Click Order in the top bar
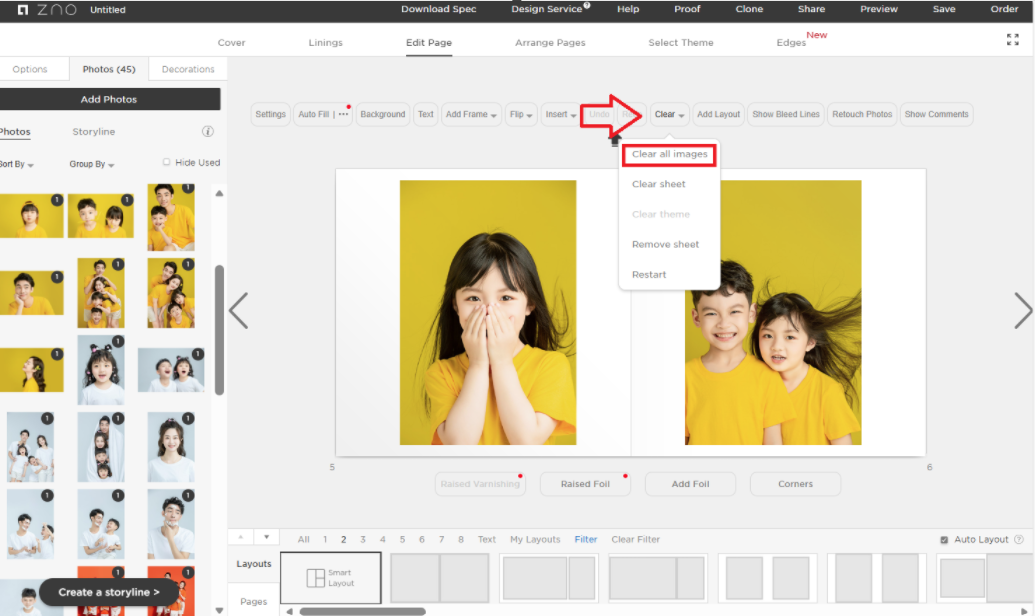1035x616 pixels. 1004,9
